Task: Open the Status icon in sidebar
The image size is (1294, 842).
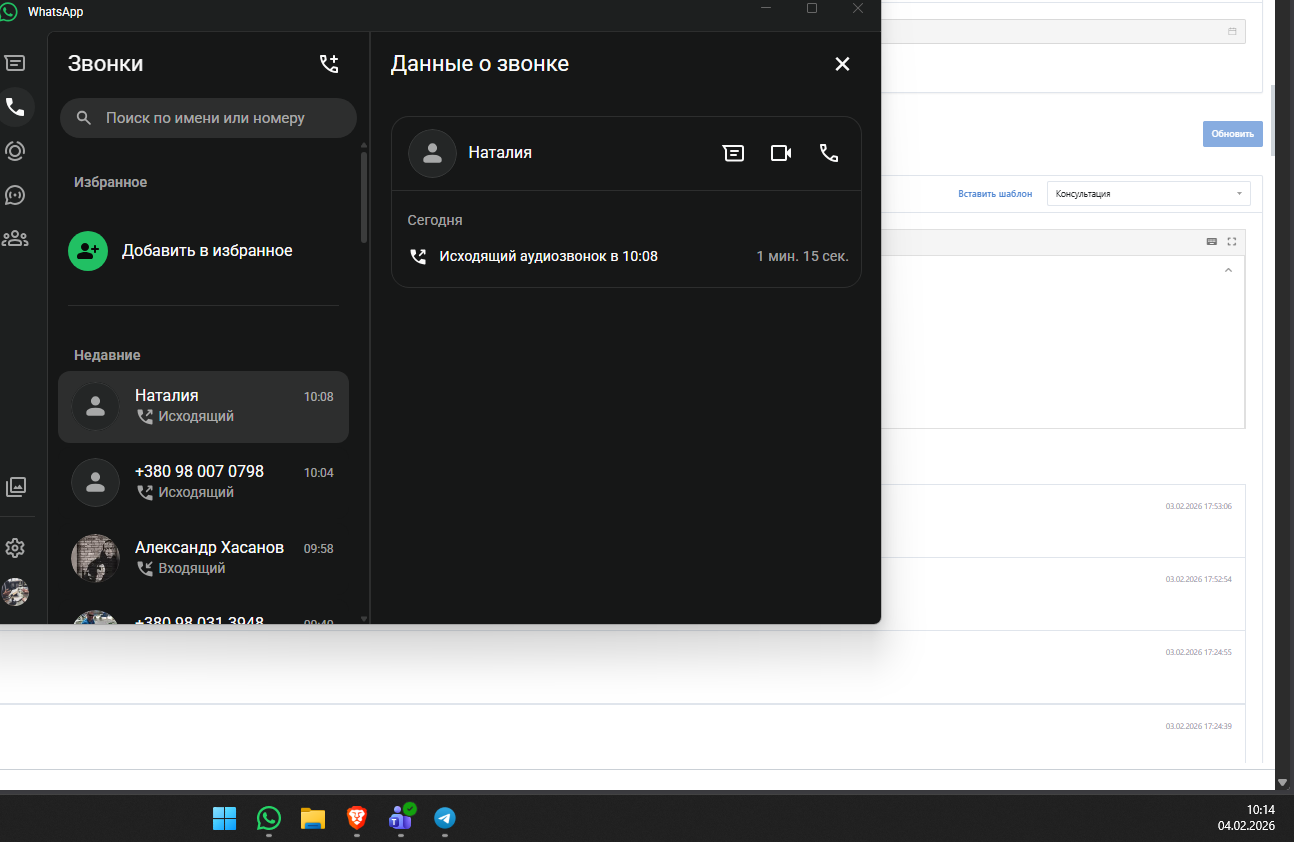Action: coord(15,151)
